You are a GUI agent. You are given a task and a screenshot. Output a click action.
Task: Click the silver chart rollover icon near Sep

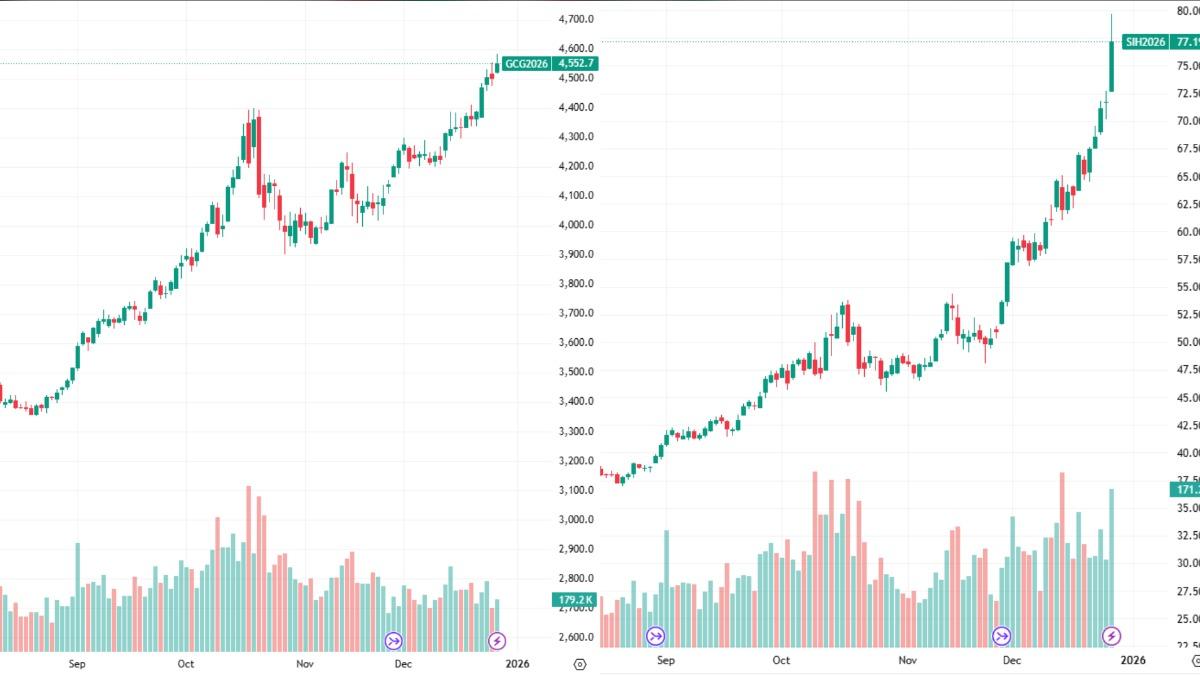[656, 636]
